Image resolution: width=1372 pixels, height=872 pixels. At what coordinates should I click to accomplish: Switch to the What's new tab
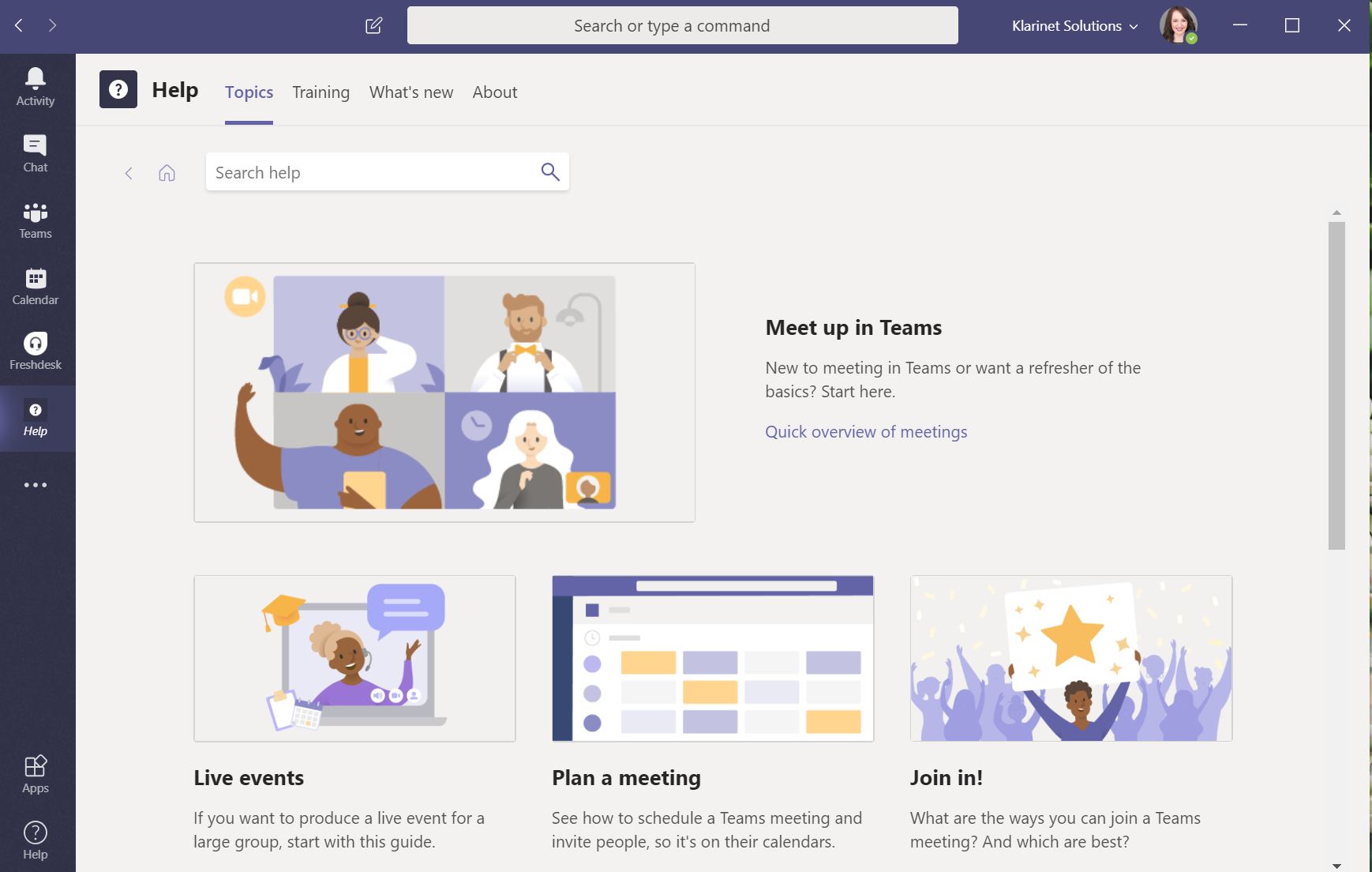click(x=411, y=92)
